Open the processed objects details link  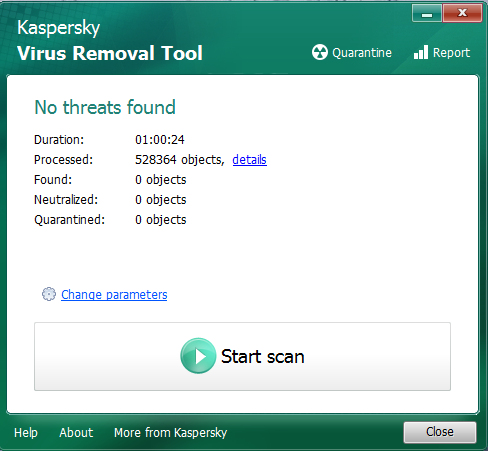pyautogui.click(x=249, y=160)
